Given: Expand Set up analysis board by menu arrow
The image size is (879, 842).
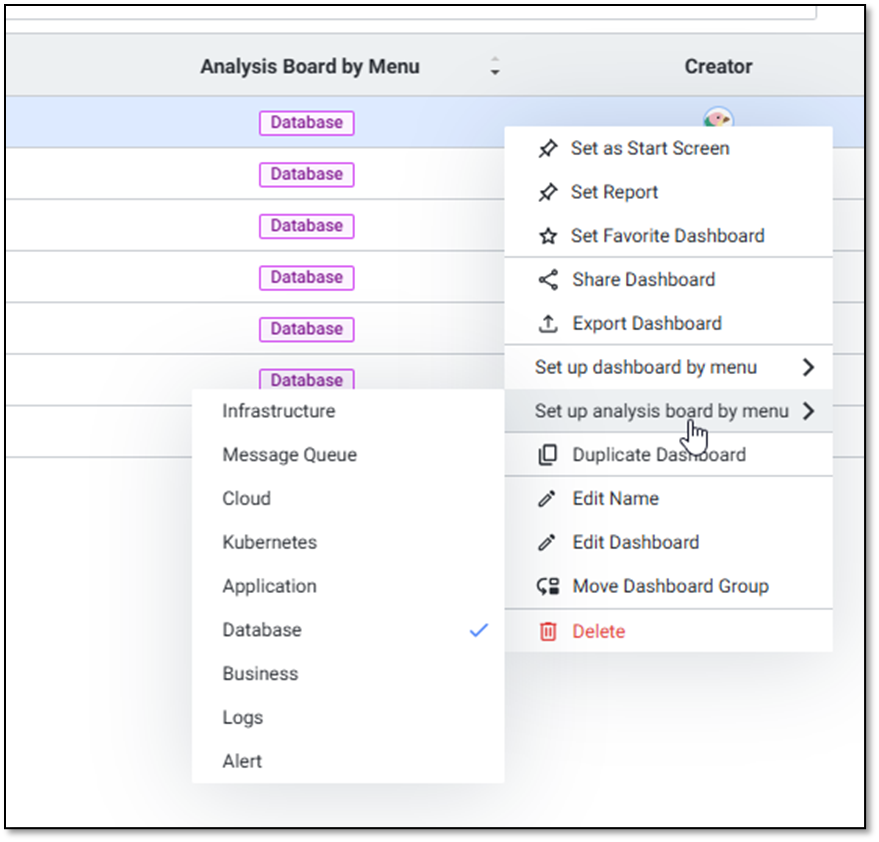Looking at the screenshot, I should (x=808, y=411).
